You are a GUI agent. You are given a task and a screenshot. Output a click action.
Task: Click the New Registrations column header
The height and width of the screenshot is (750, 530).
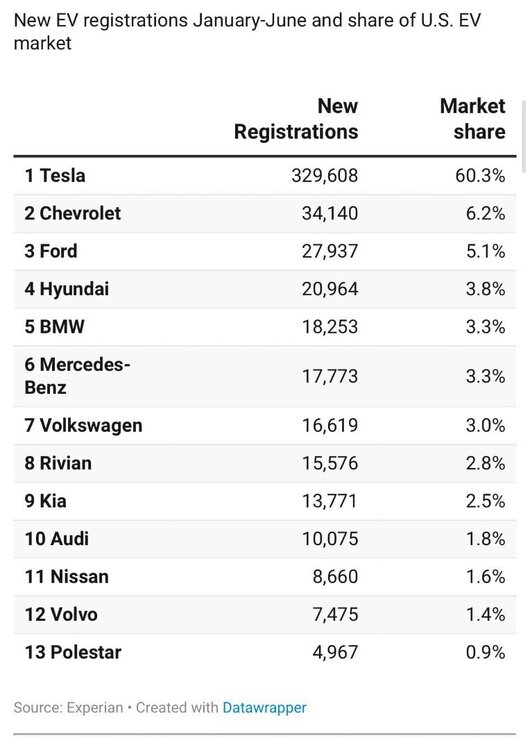[x=296, y=119]
